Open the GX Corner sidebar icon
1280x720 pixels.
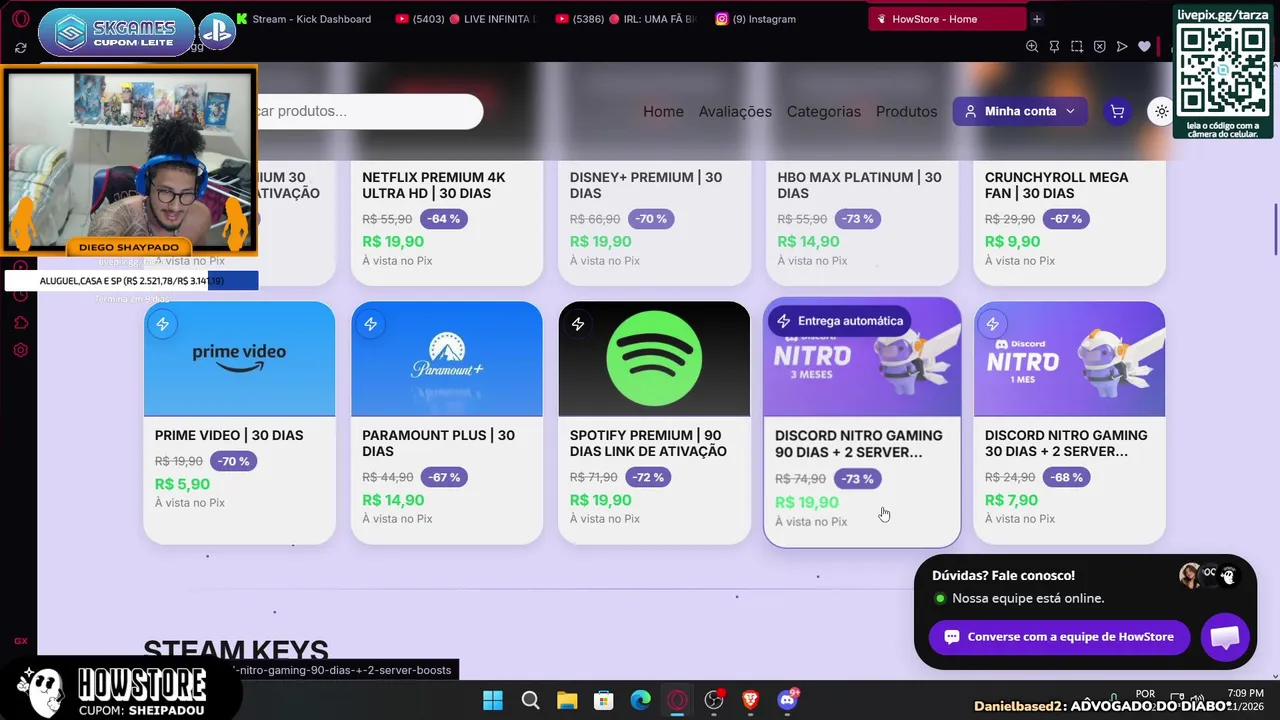click(20, 641)
